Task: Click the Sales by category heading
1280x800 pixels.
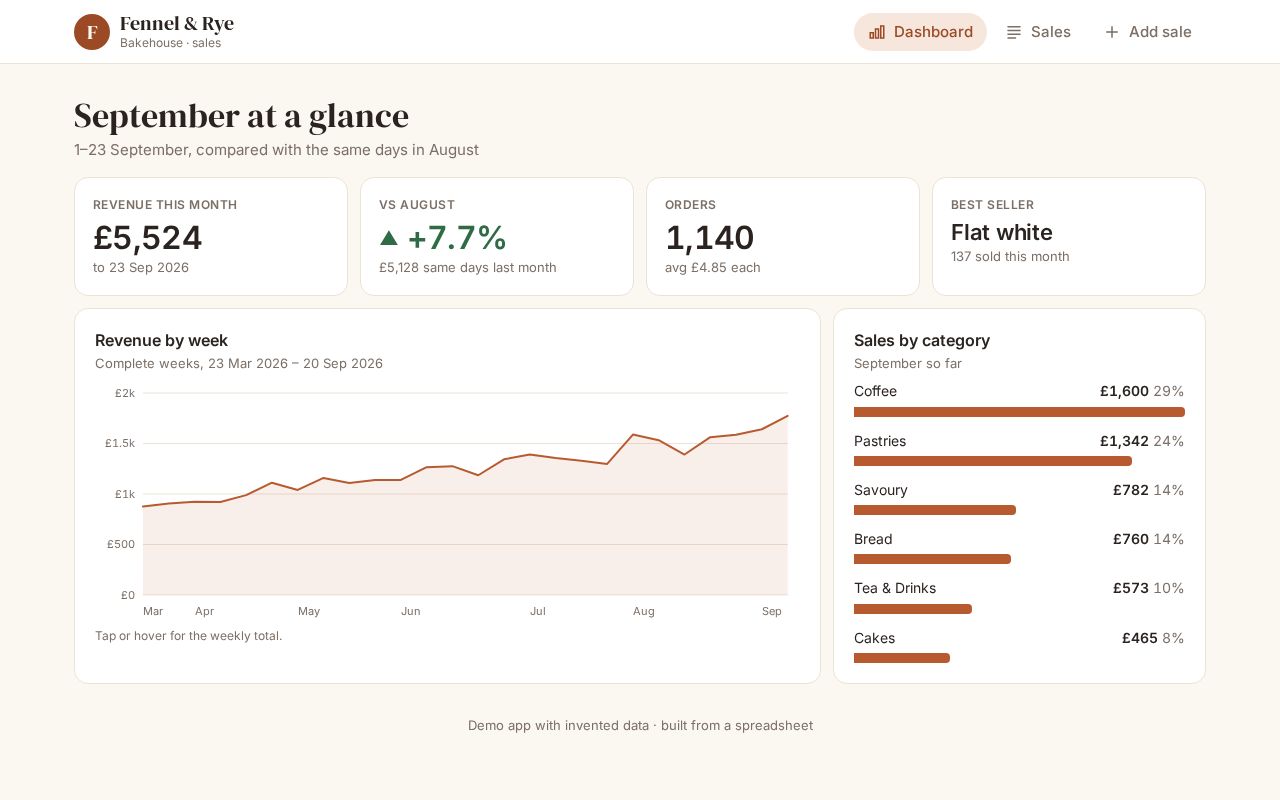Action: [x=922, y=340]
